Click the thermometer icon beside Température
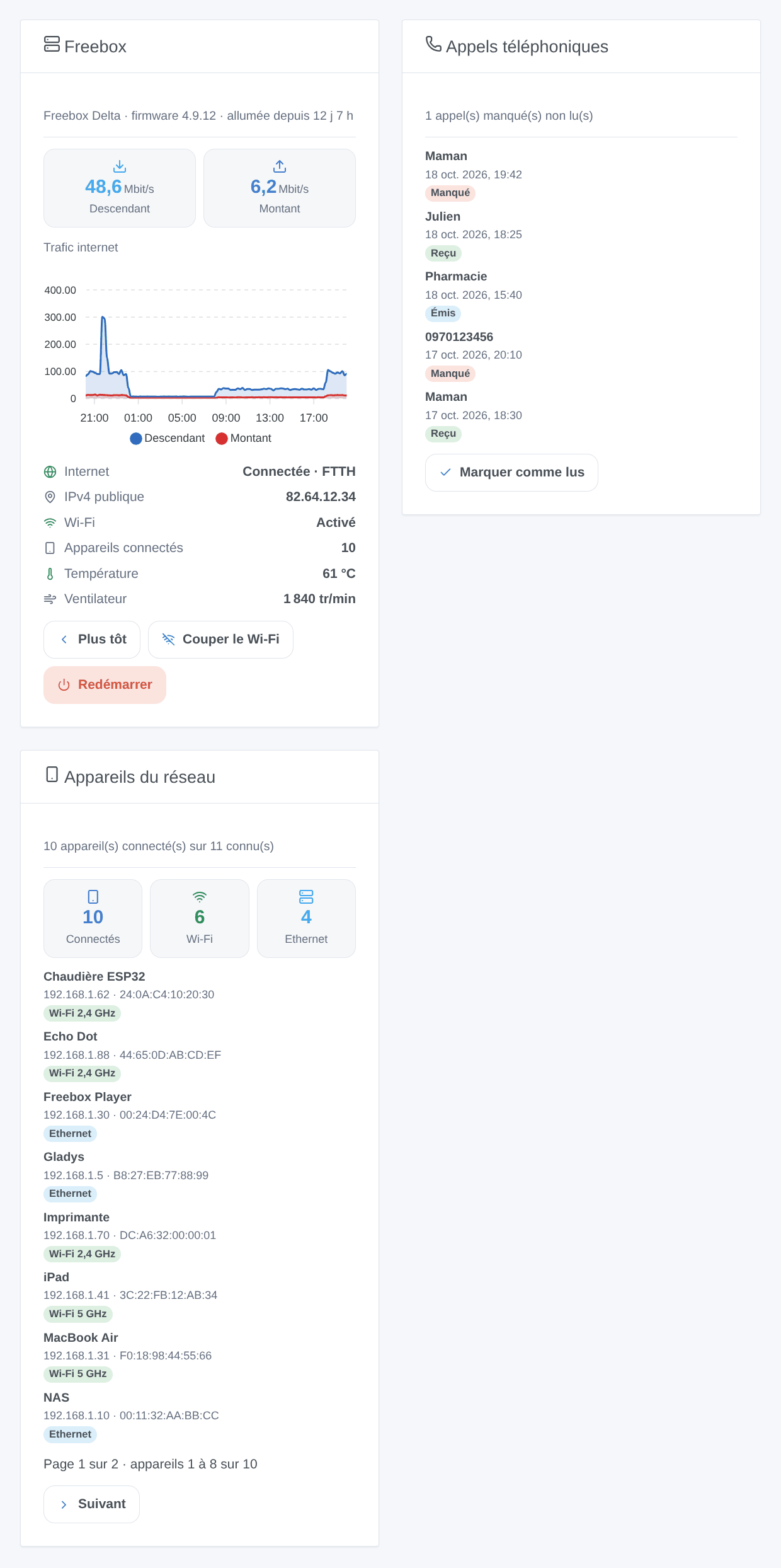Viewport: 781px width, 1568px height. tap(50, 574)
